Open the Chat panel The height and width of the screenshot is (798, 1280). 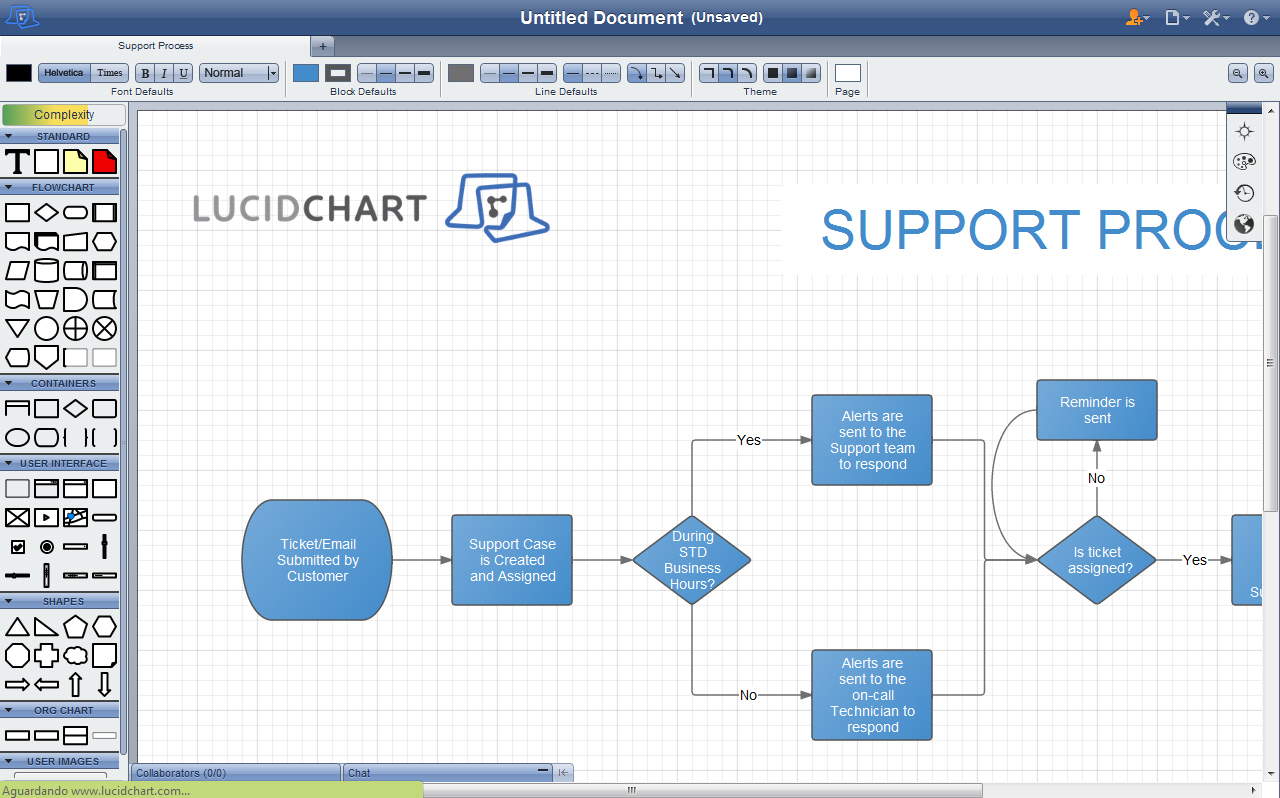448,772
